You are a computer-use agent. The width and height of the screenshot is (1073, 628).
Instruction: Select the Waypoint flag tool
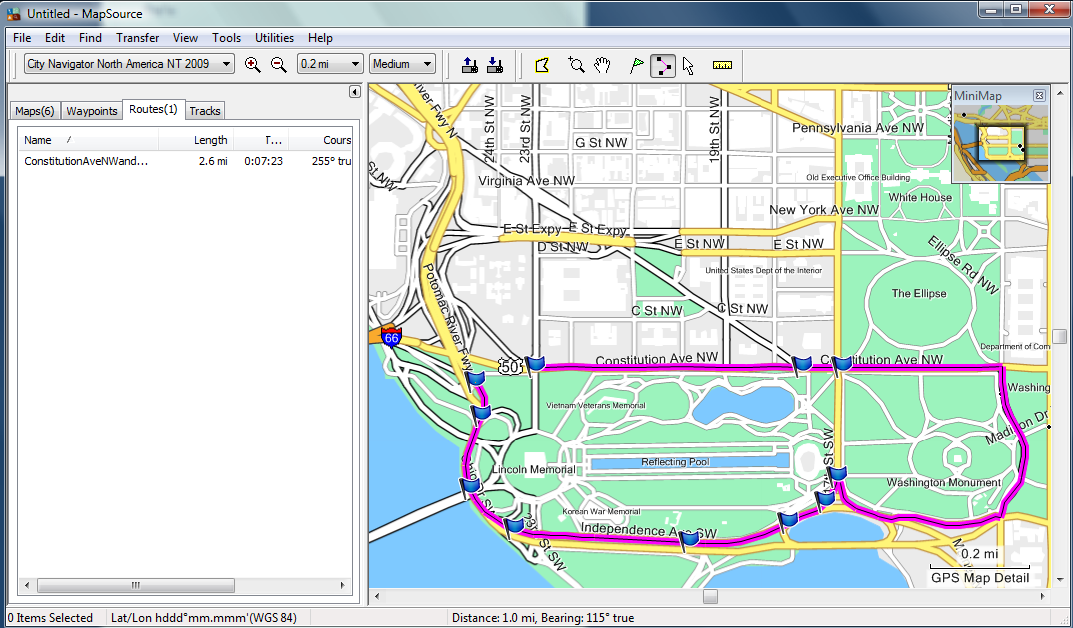[x=636, y=65]
